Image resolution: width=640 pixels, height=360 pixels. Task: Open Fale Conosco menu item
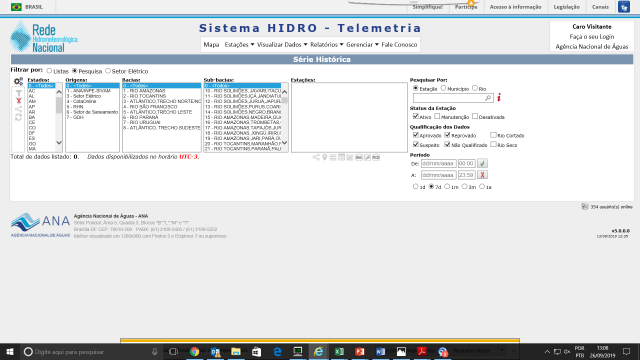(x=399, y=44)
